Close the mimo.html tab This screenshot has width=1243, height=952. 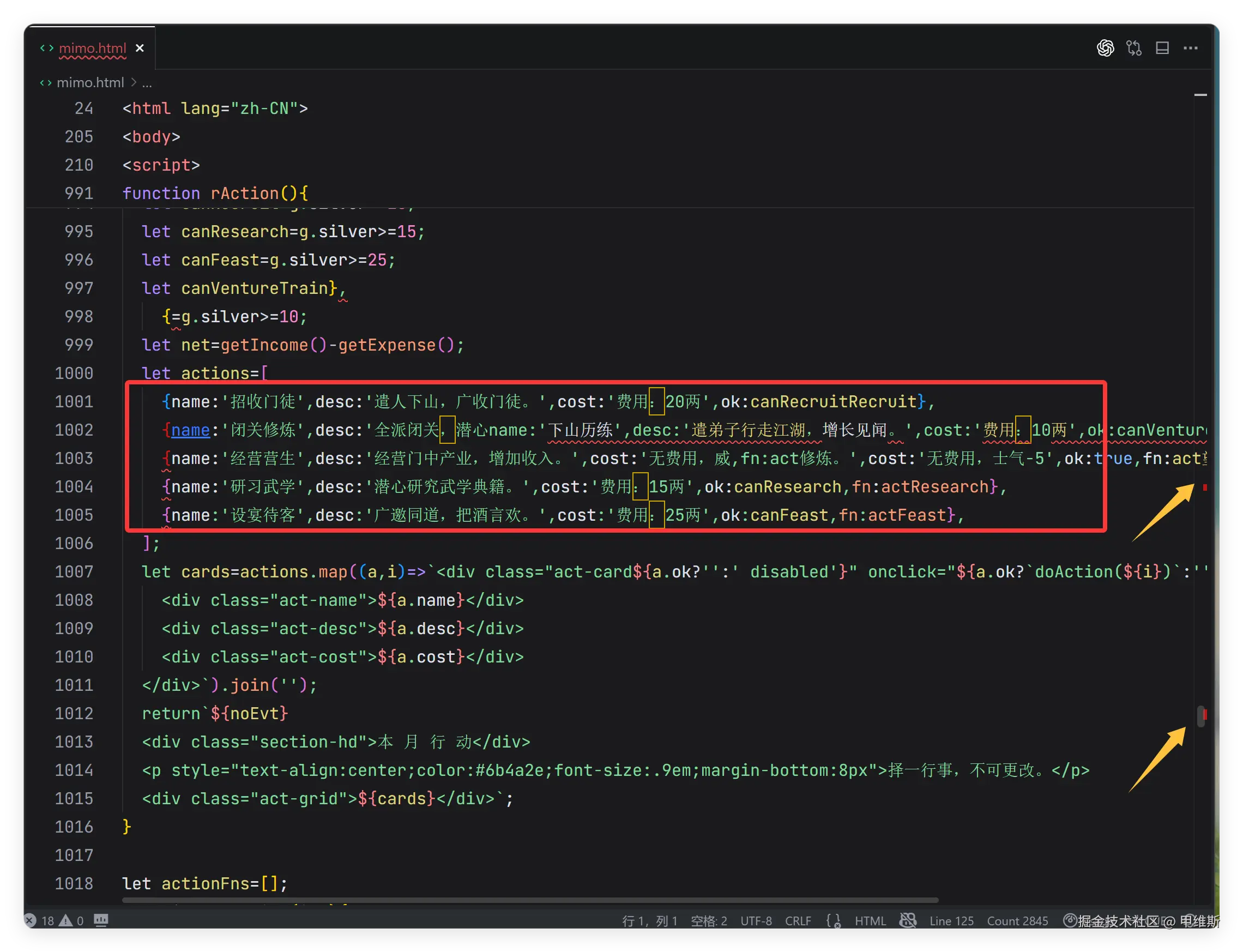tap(140, 48)
